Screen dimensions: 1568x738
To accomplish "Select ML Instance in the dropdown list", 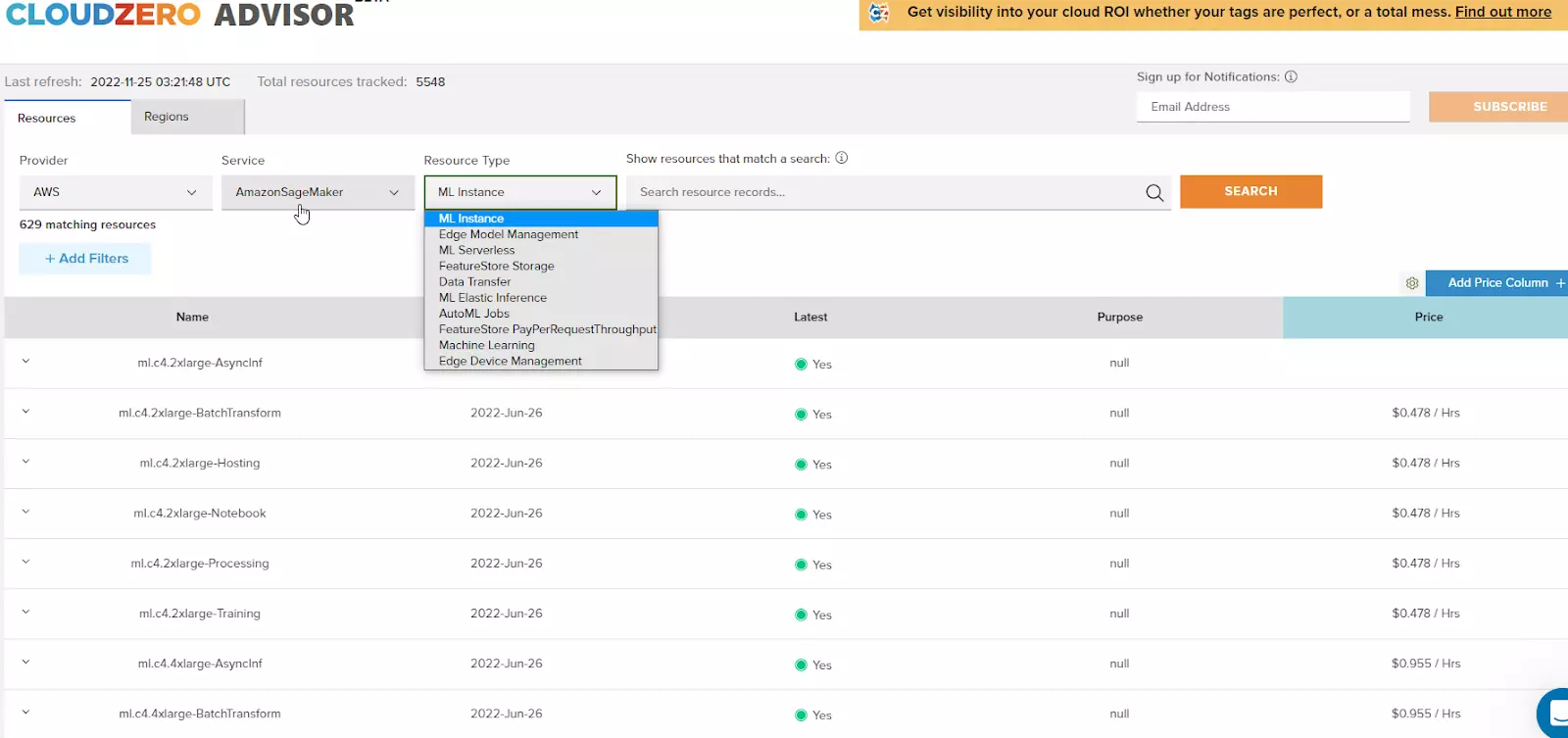I will click(x=541, y=219).
